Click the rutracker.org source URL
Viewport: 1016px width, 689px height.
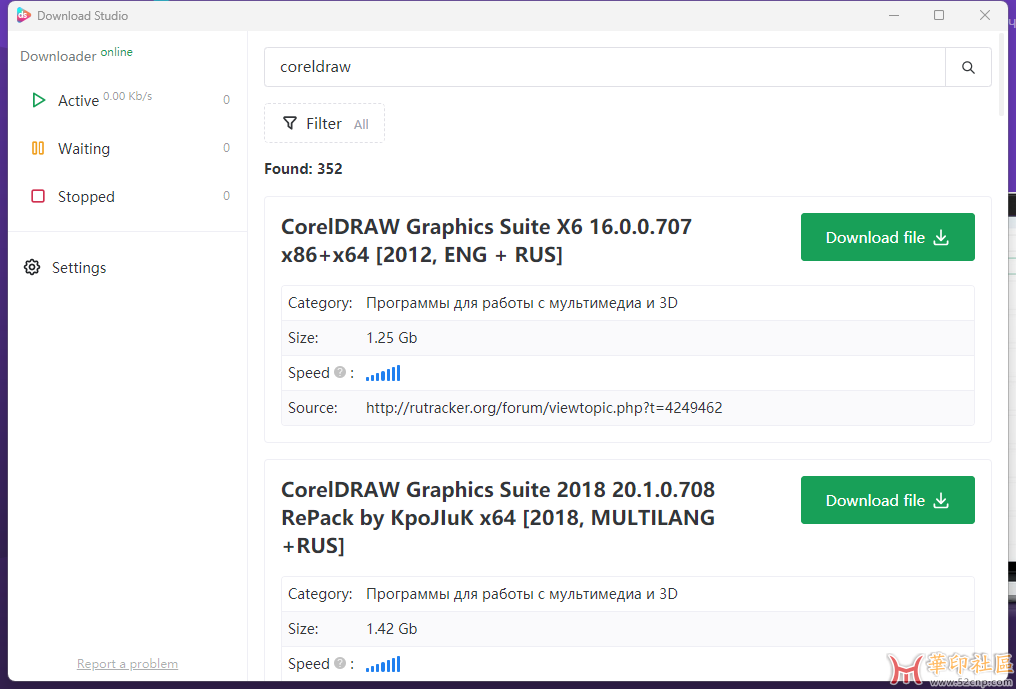click(544, 408)
